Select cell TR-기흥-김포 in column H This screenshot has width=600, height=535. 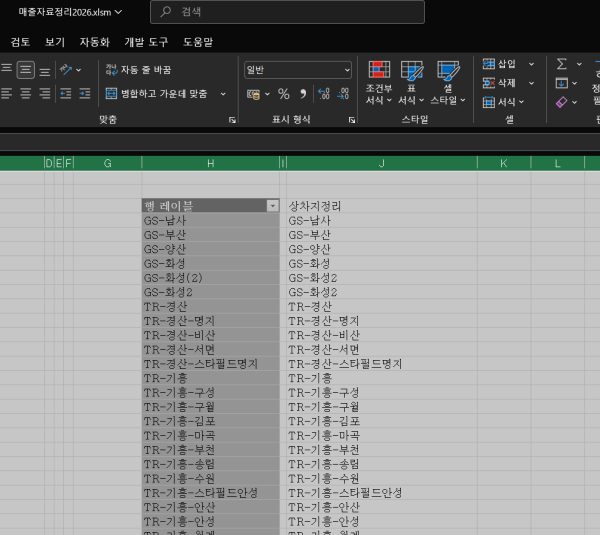point(210,421)
